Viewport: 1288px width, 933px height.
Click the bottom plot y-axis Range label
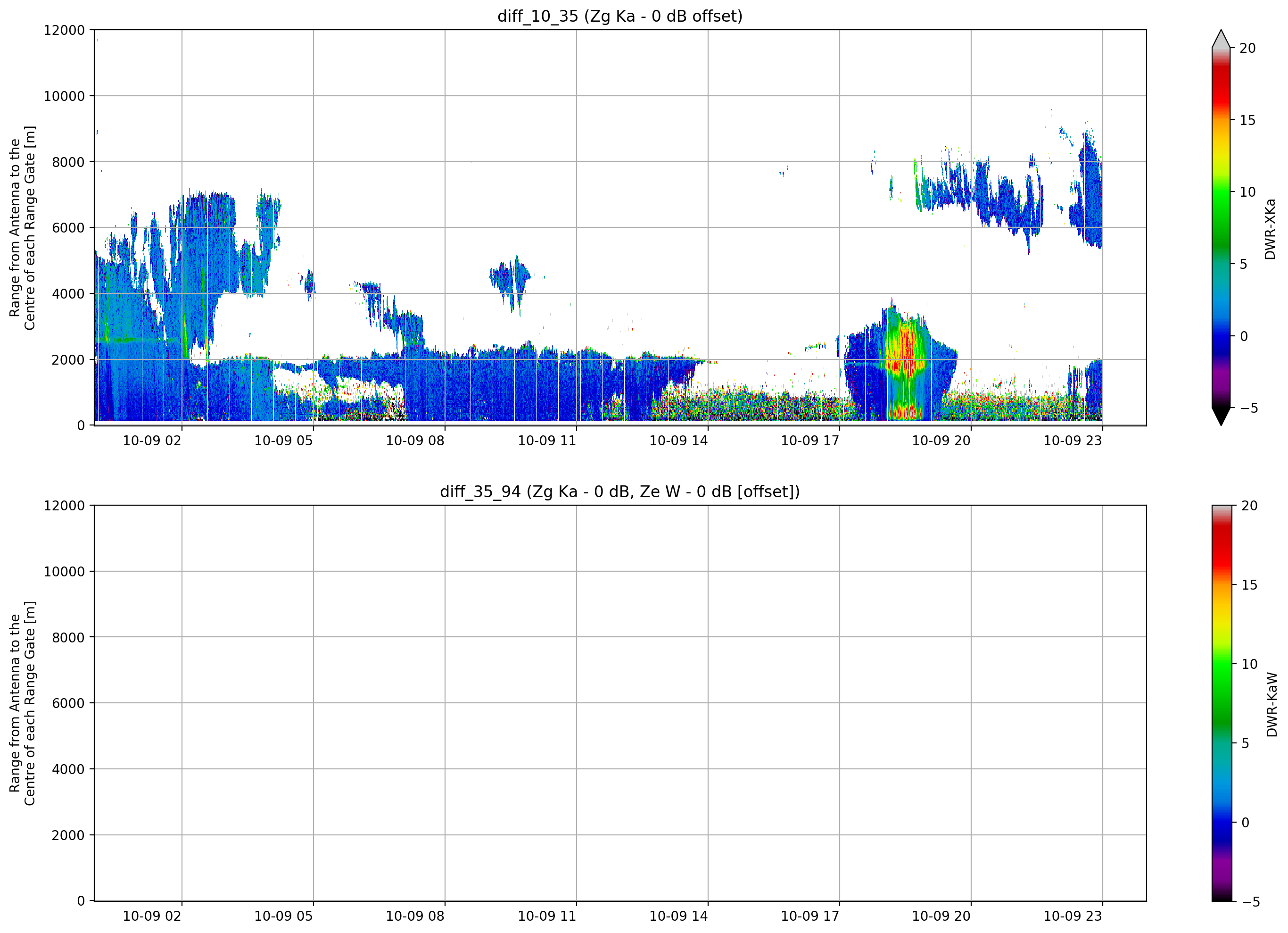click(x=23, y=703)
